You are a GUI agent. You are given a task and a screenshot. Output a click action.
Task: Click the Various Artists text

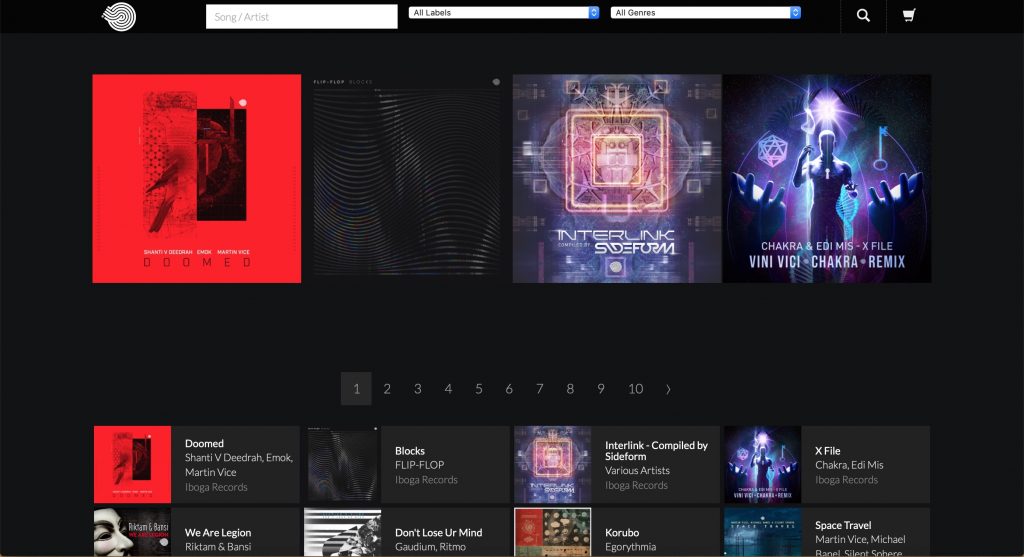637,470
